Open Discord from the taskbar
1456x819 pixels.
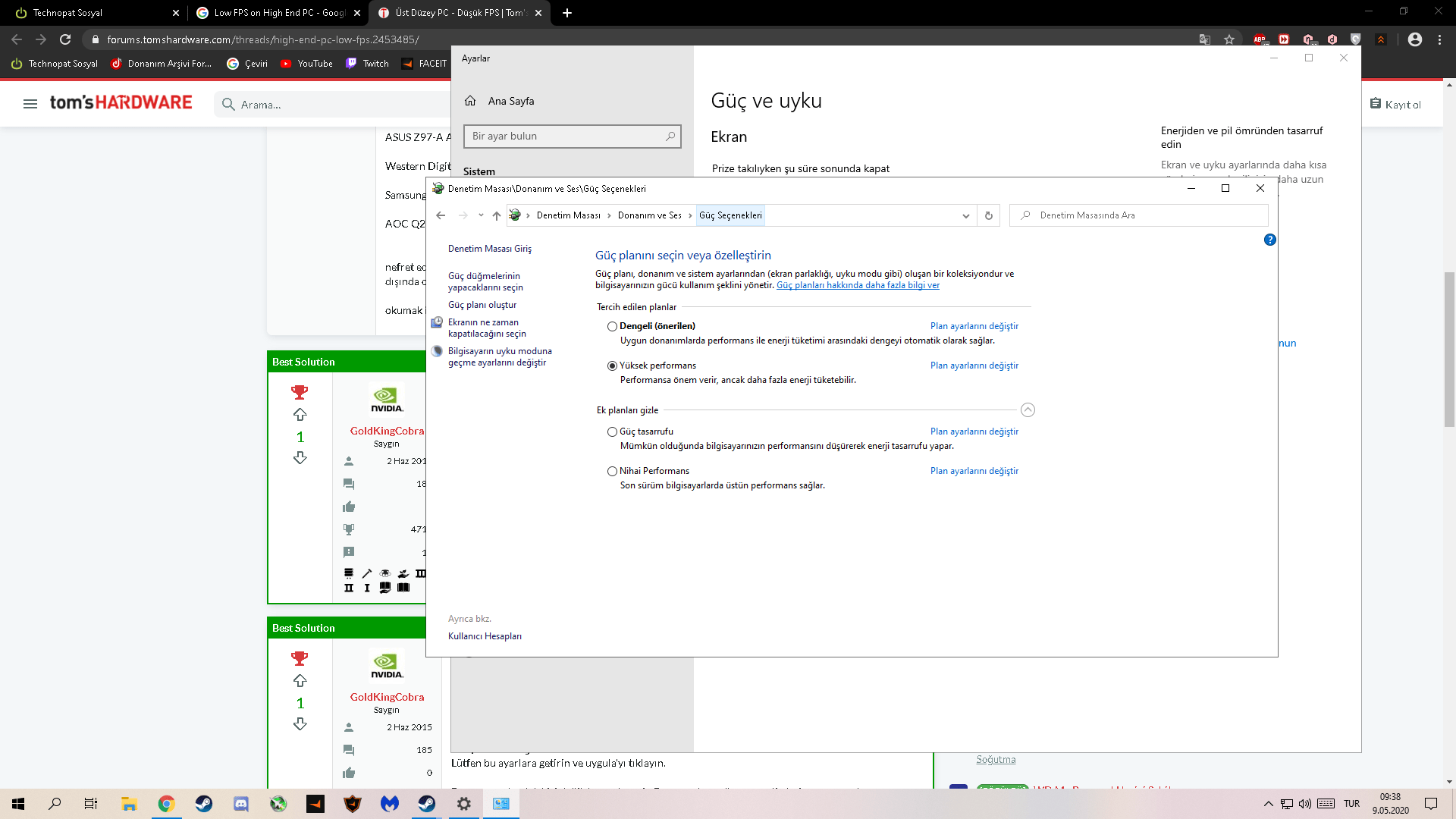pyautogui.click(x=241, y=804)
